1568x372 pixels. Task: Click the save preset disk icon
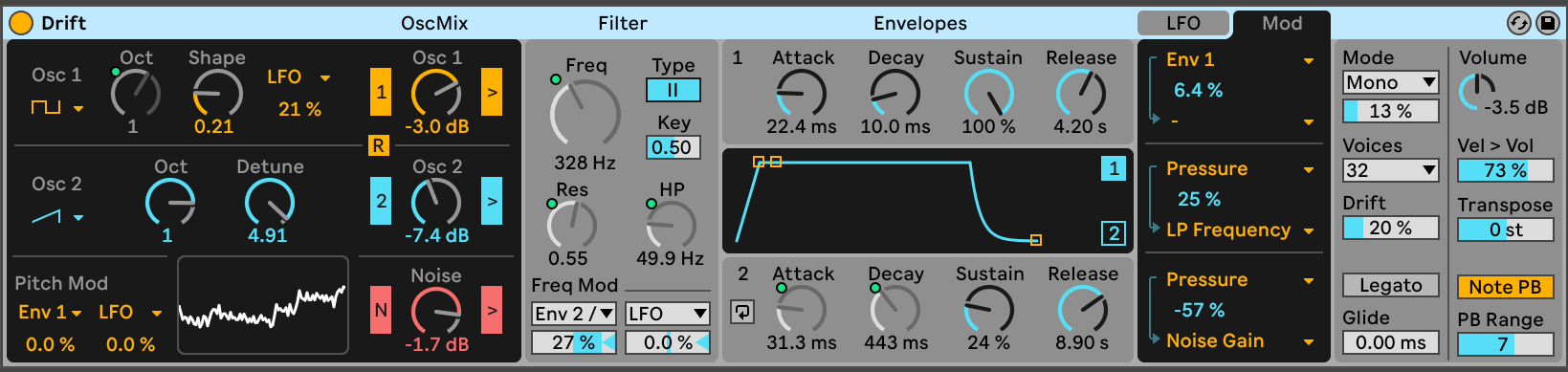pos(1547,23)
